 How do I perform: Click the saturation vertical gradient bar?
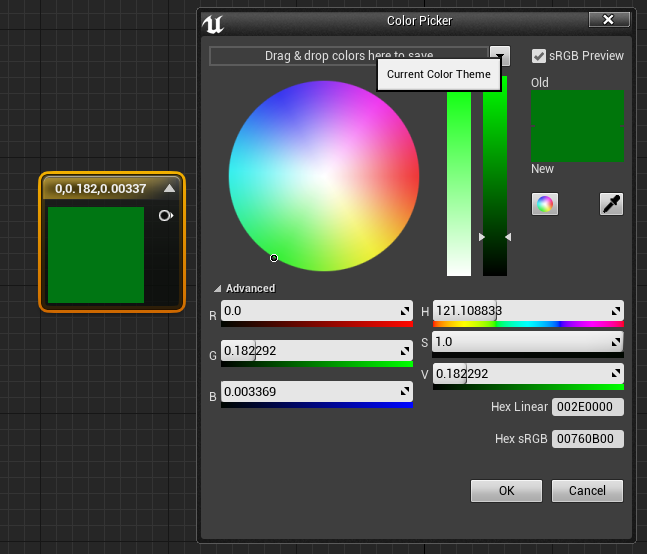click(x=459, y=184)
